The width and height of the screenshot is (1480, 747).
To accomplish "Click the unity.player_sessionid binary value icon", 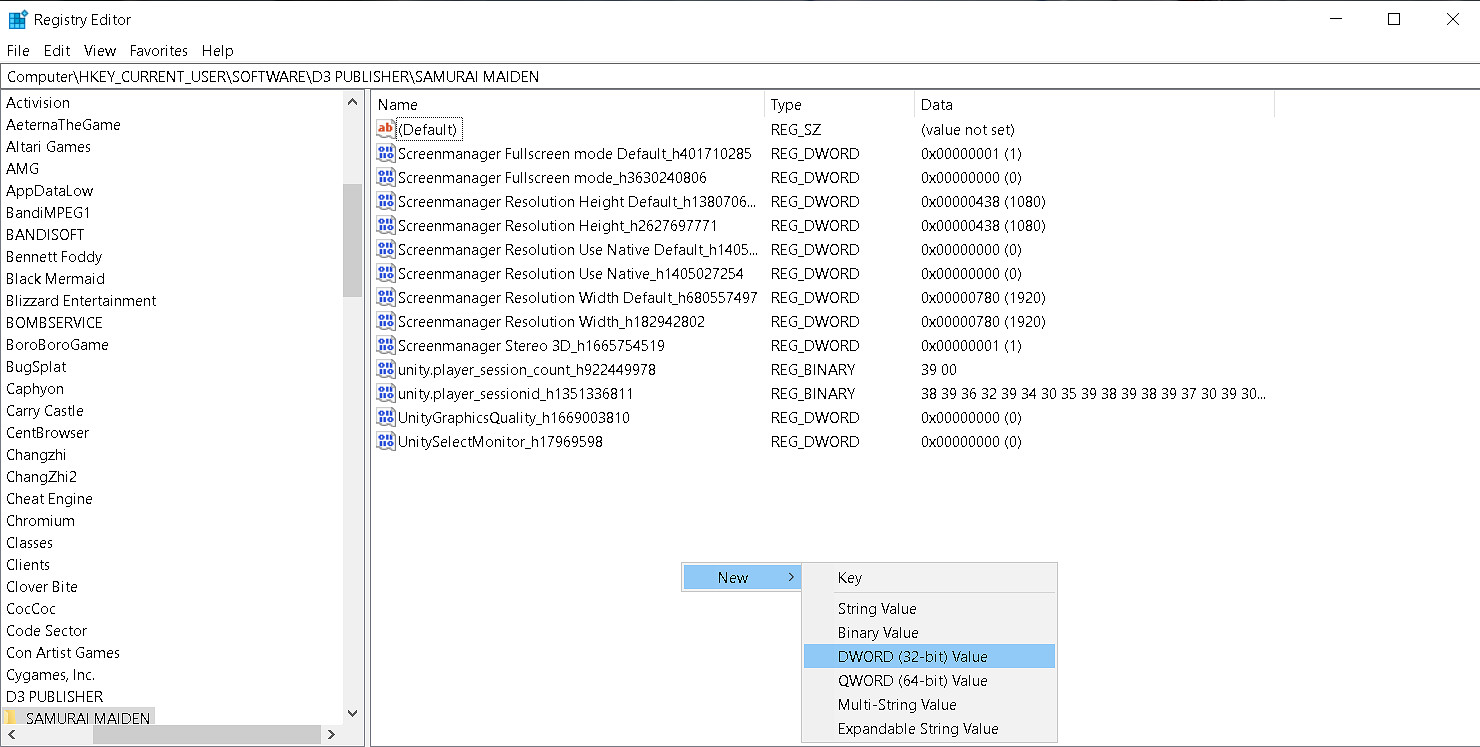I will (386, 393).
